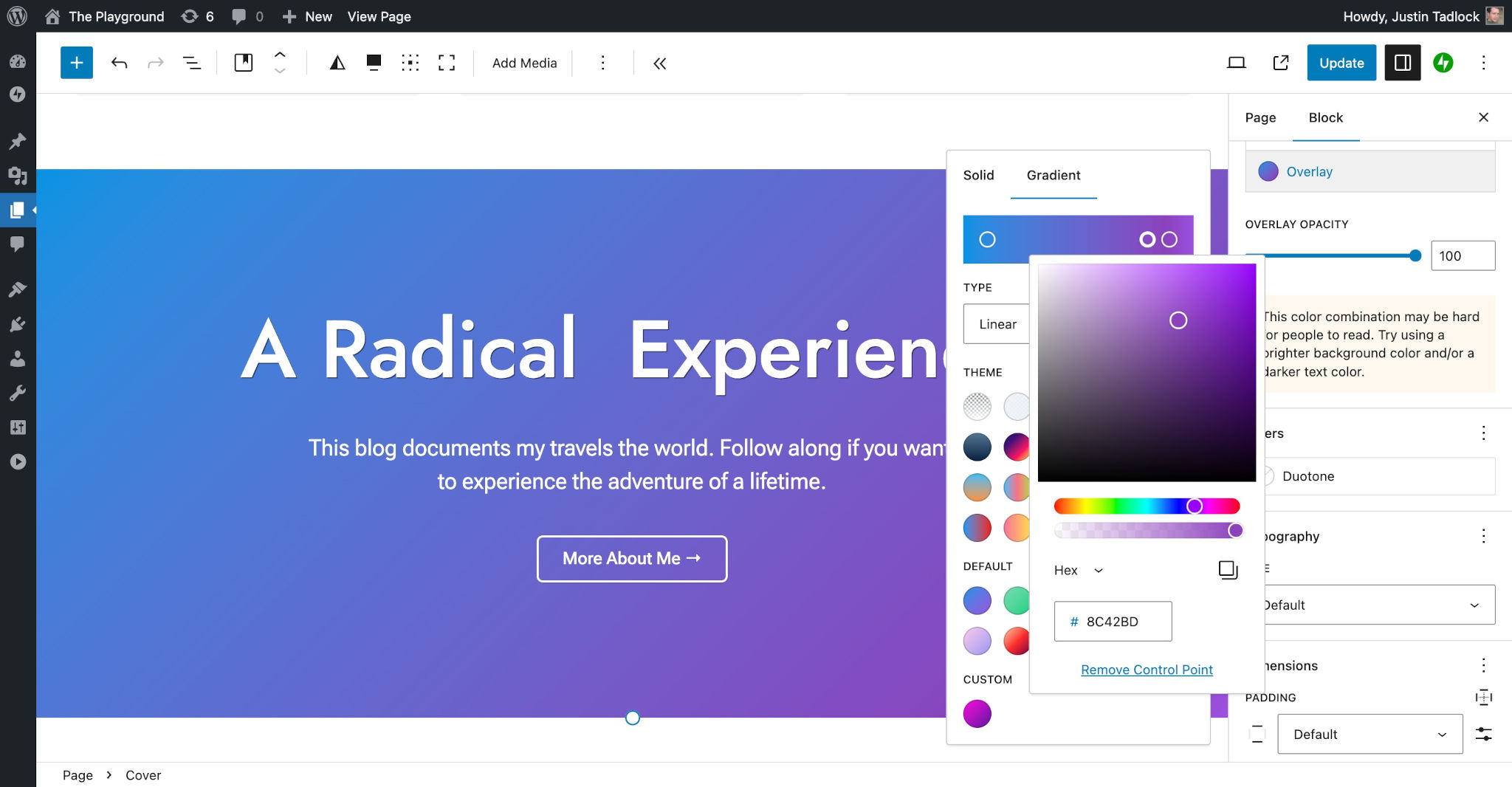Toggle full height for the cover block
1512x787 pixels.
(447, 63)
